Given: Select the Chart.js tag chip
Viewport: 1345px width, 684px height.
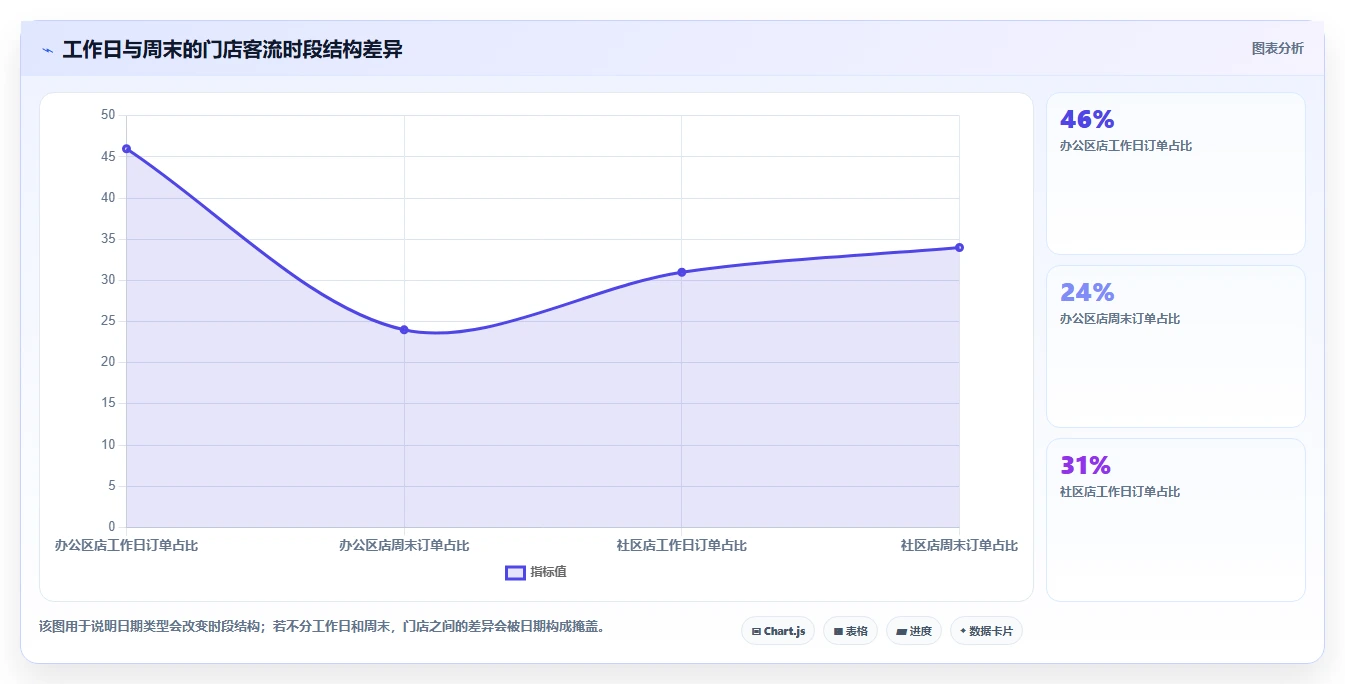Looking at the screenshot, I should pyautogui.click(x=778, y=631).
